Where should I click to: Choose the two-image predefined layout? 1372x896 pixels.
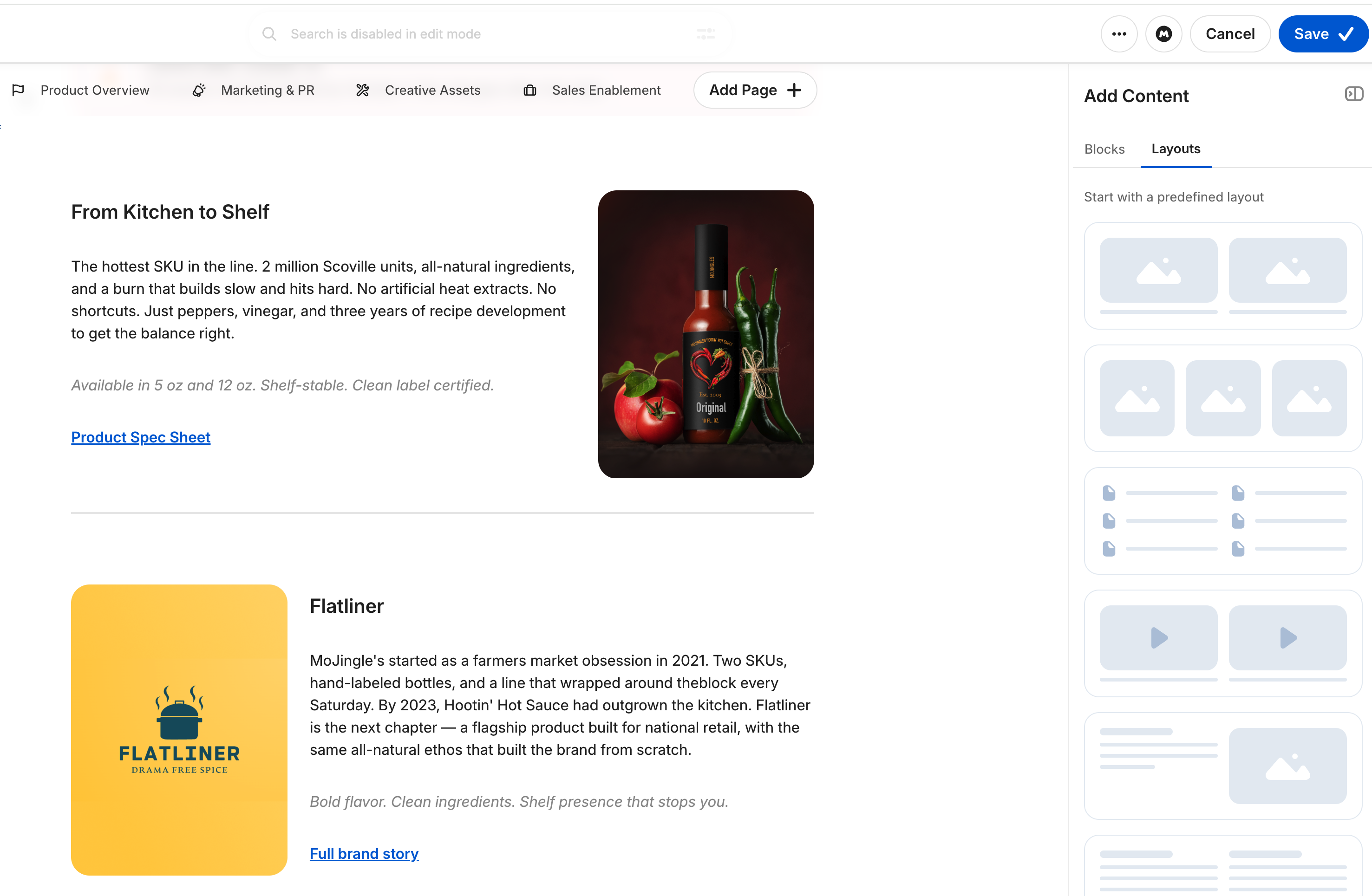pos(1223,276)
